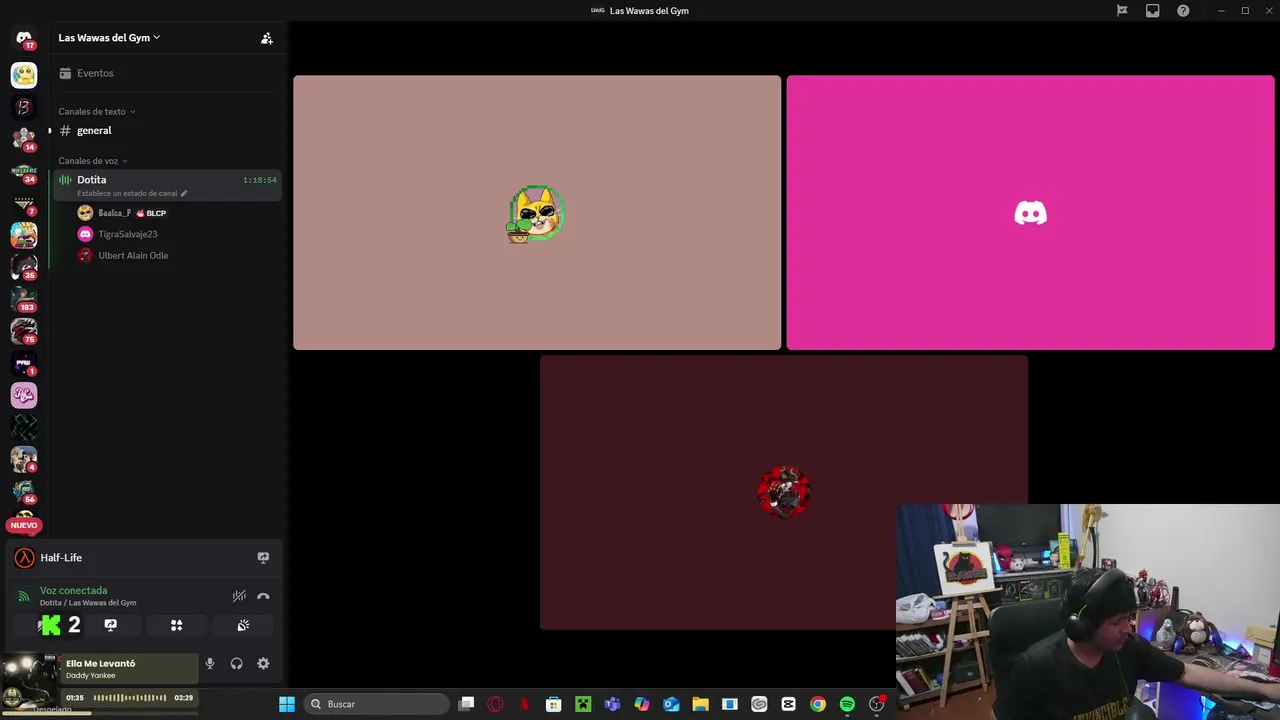Click the invite people icon
This screenshot has height=720, width=1280.
[266, 38]
